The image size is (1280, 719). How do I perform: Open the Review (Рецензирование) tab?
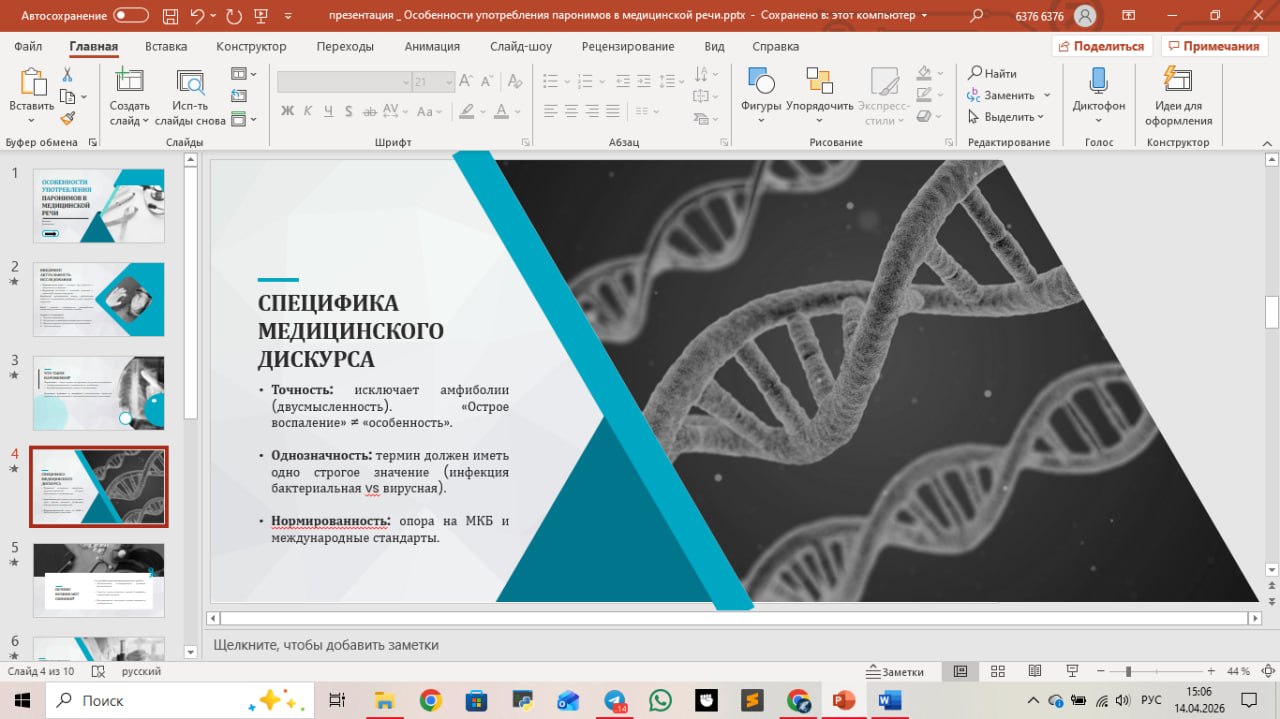coord(628,46)
